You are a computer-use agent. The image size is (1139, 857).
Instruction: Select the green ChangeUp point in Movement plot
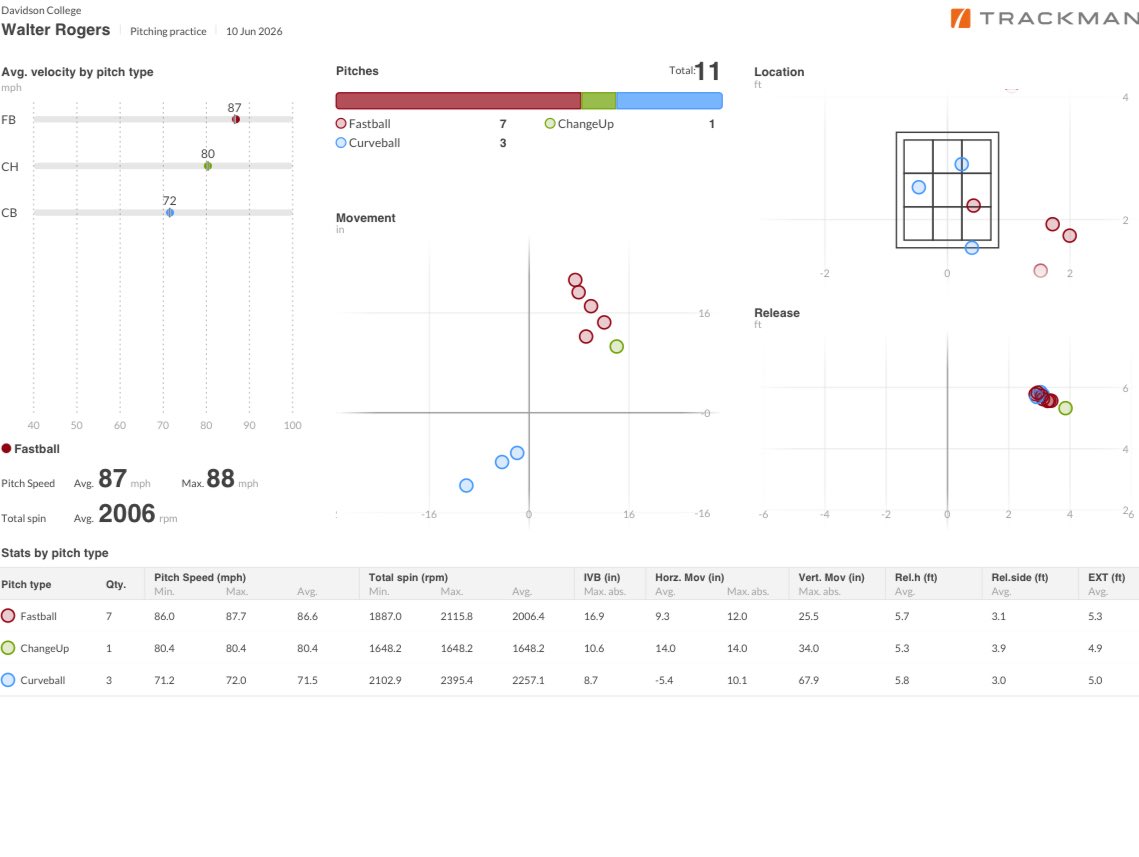pos(617,346)
